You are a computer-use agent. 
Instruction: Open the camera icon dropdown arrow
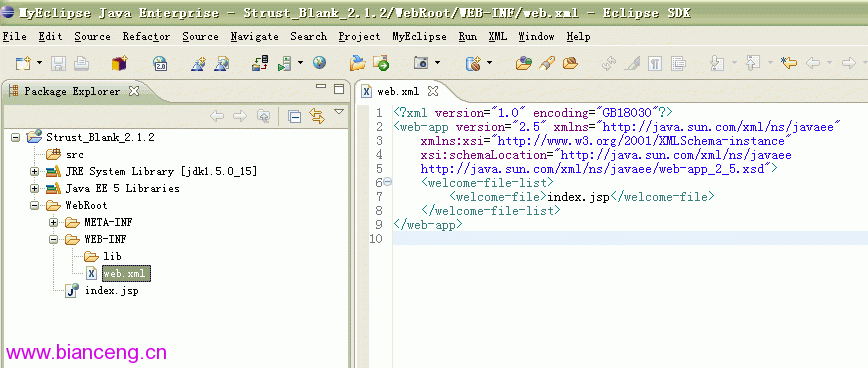pyautogui.click(x=437, y=63)
